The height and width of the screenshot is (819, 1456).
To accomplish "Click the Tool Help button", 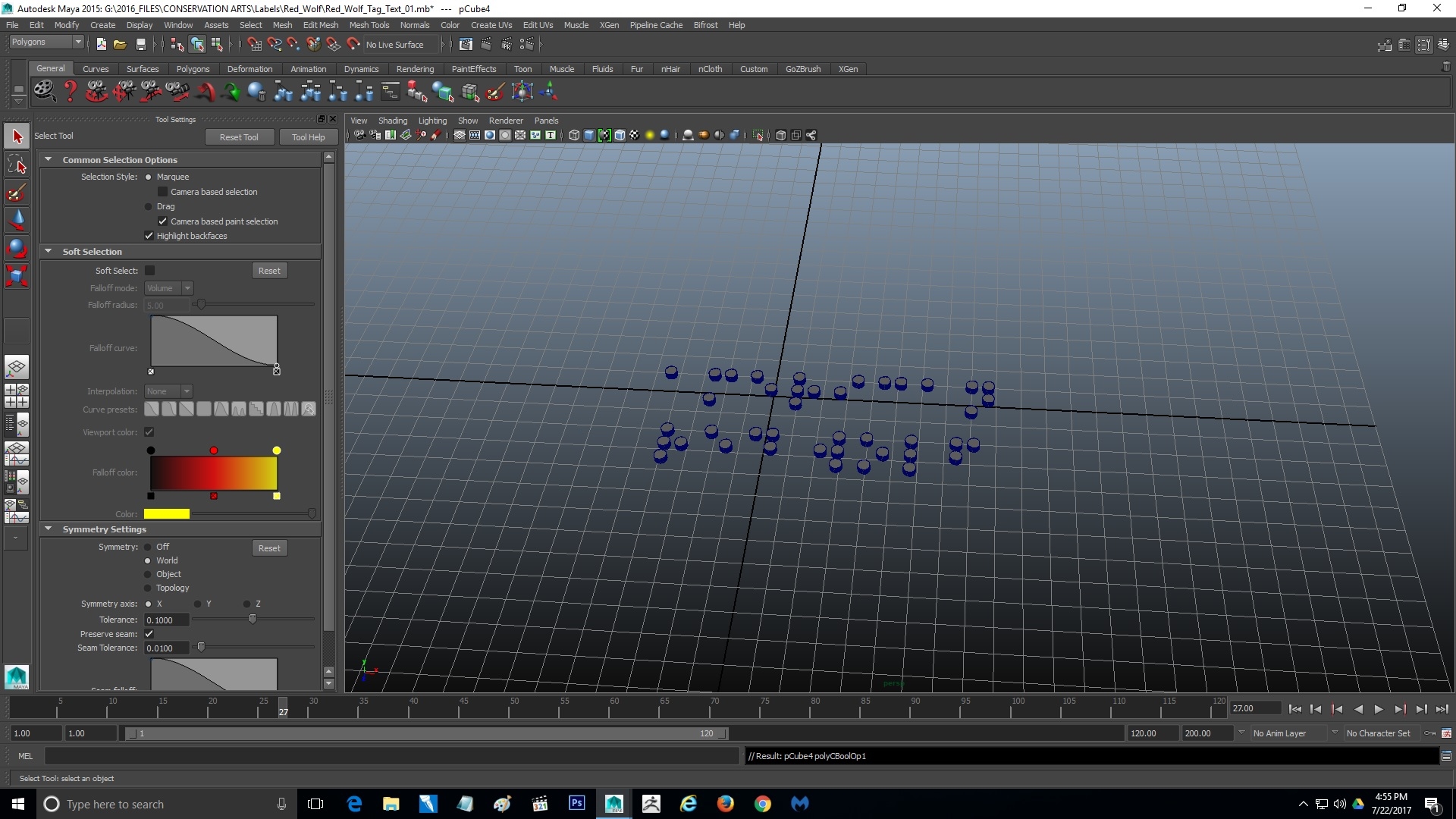I will coord(309,137).
